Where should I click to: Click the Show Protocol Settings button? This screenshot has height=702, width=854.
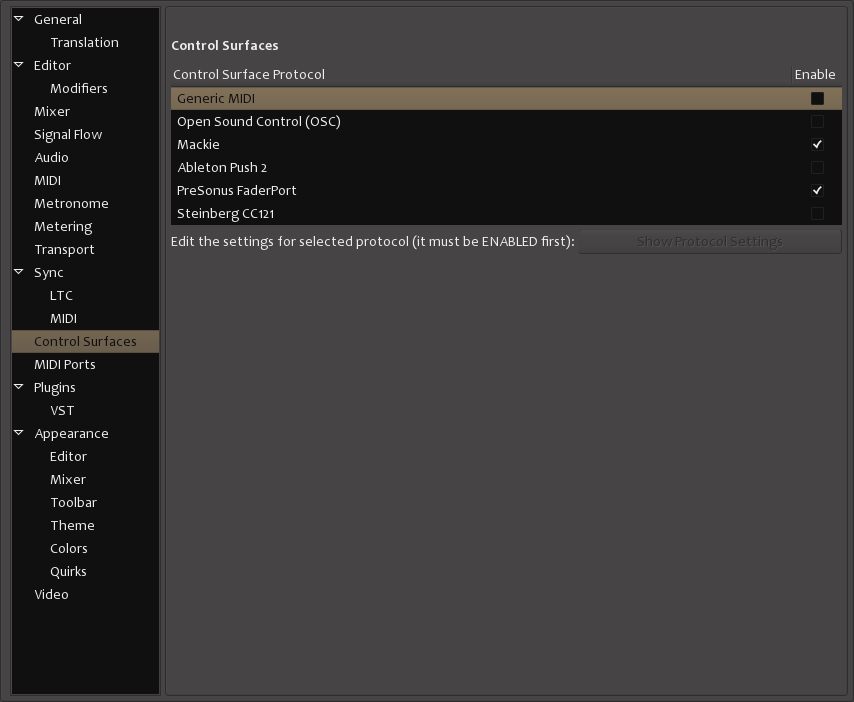pyautogui.click(x=709, y=241)
